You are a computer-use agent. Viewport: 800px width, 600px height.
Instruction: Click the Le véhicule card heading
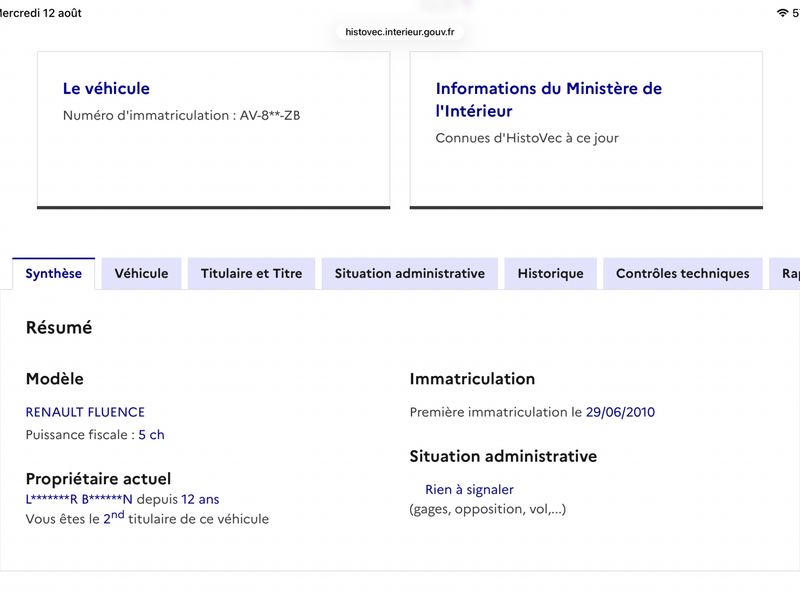coord(106,88)
